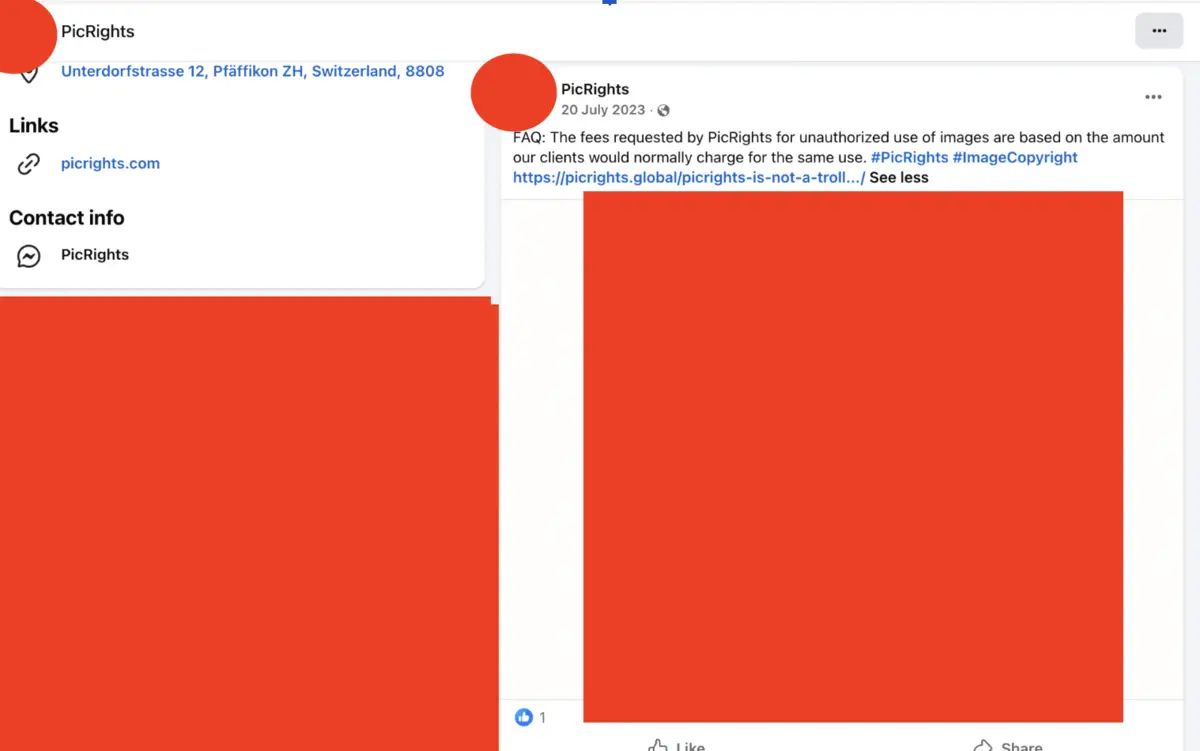Like the PicRights post
This screenshot has height=751, width=1200.
click(676, 746)
